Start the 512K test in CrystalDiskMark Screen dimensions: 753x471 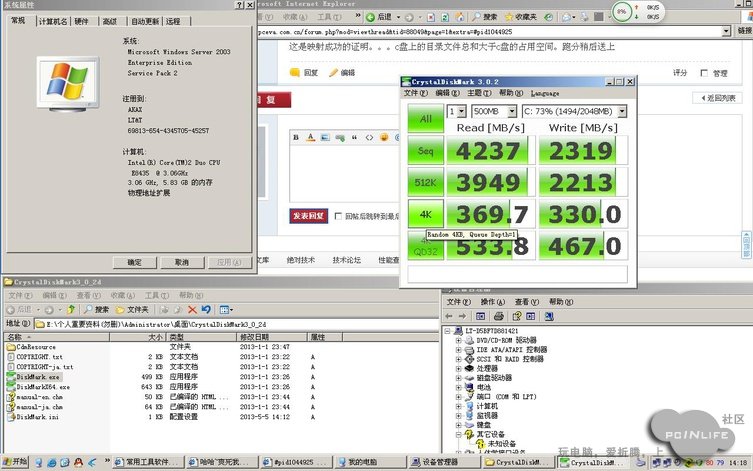pyautogui.click(x=425, y=182)
